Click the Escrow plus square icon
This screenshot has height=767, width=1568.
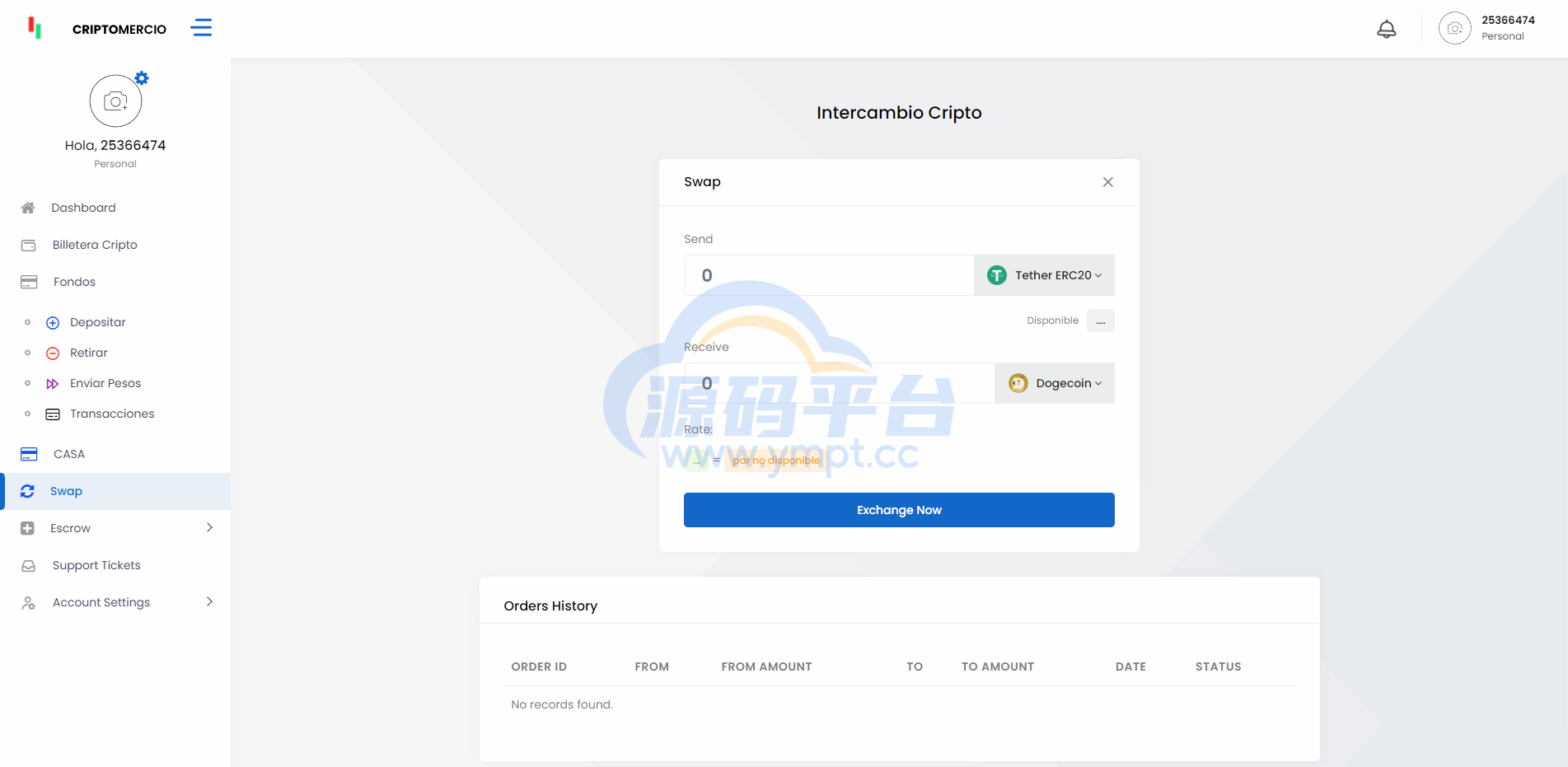[27, 528]
